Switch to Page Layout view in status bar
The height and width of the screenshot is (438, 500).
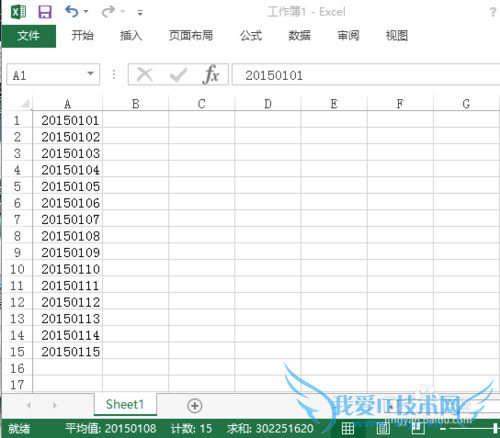383,428
